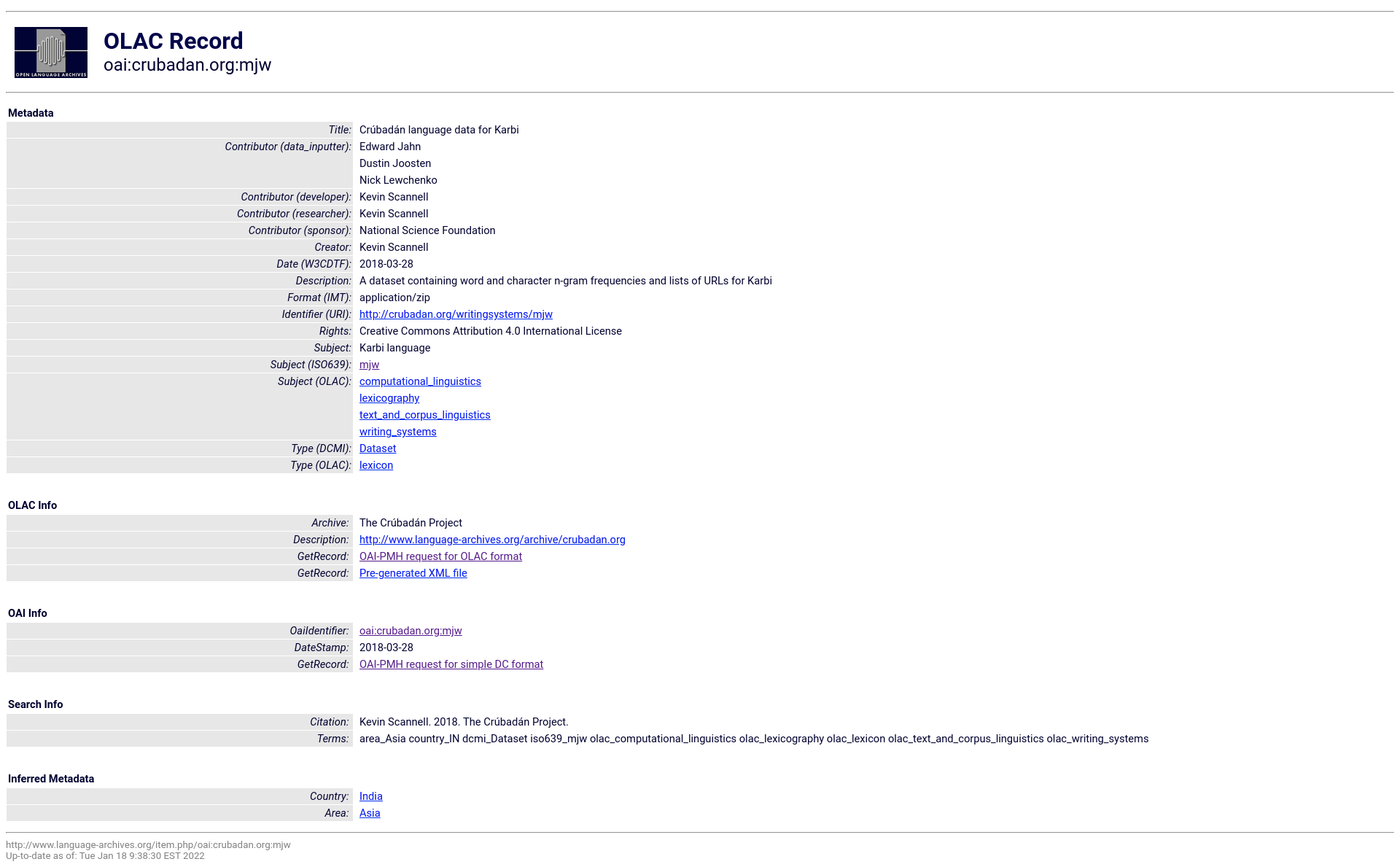Image resolution: width=1400 pixels, height=867 pixels.
Task: Click the OLAC Record heading
Action: pyautogui.click(x=174, y=41)
